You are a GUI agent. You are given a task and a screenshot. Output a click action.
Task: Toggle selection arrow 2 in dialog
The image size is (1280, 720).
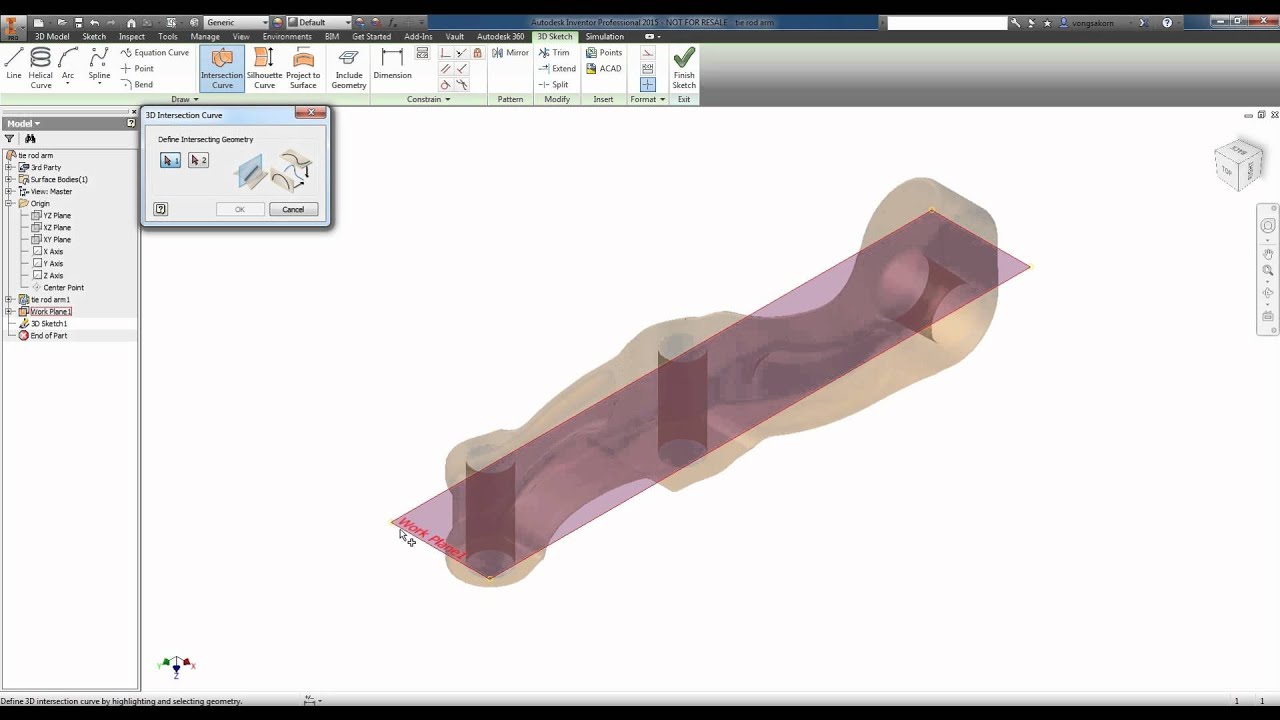coord(198,160)
